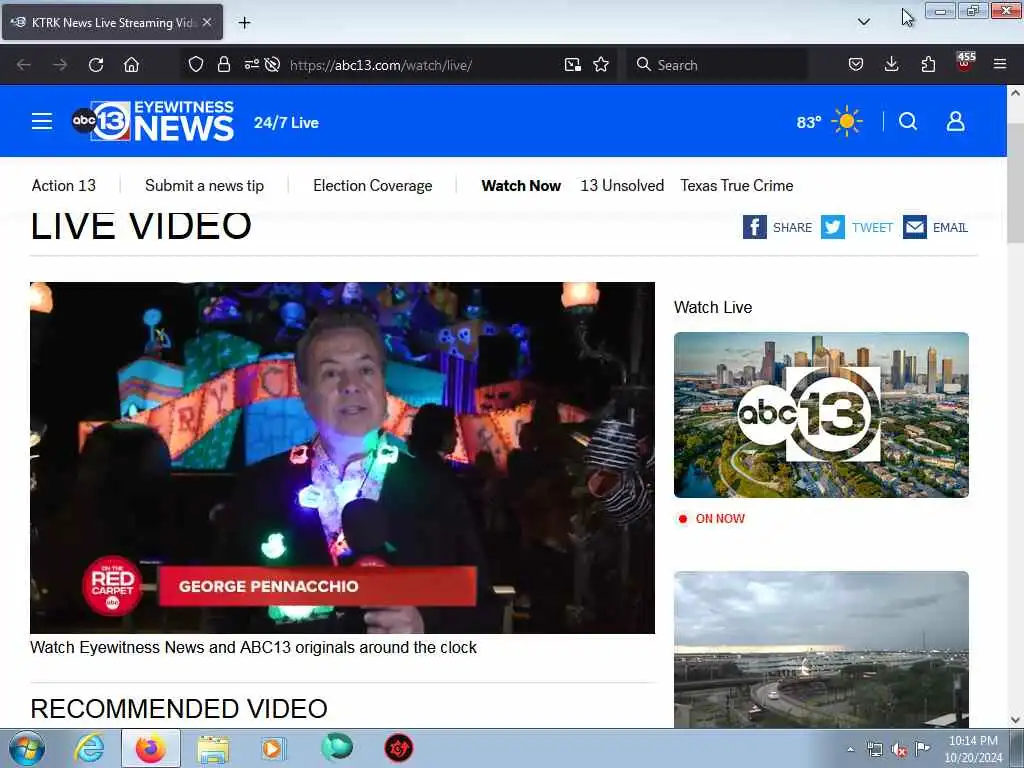The width and height of the screenshot is (1024, 768).
Task: Click the page scrollbar down arrow
Action: pyautogui.click(x=1015, y=720)
